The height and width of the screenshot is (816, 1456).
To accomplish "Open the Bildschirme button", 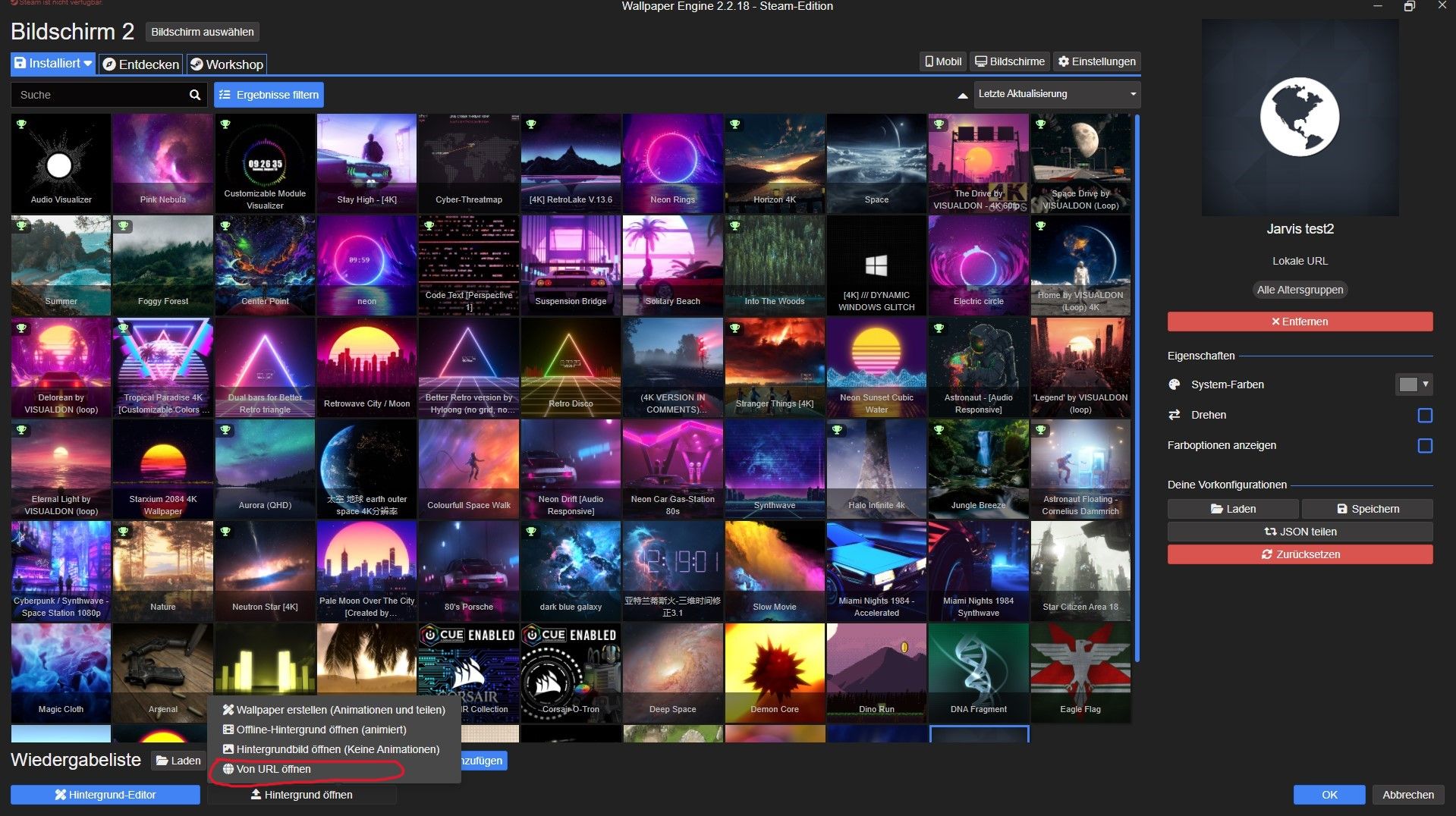I will (1009, 61).
